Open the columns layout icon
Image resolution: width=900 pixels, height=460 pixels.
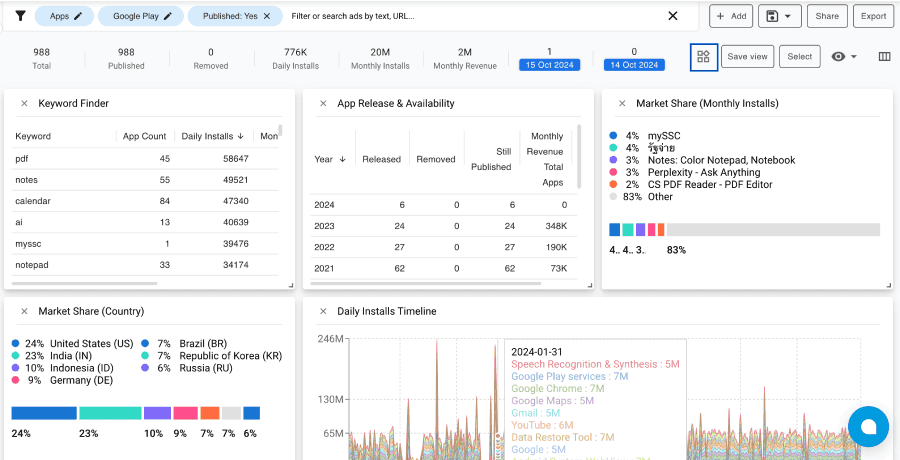coord(884,57)
